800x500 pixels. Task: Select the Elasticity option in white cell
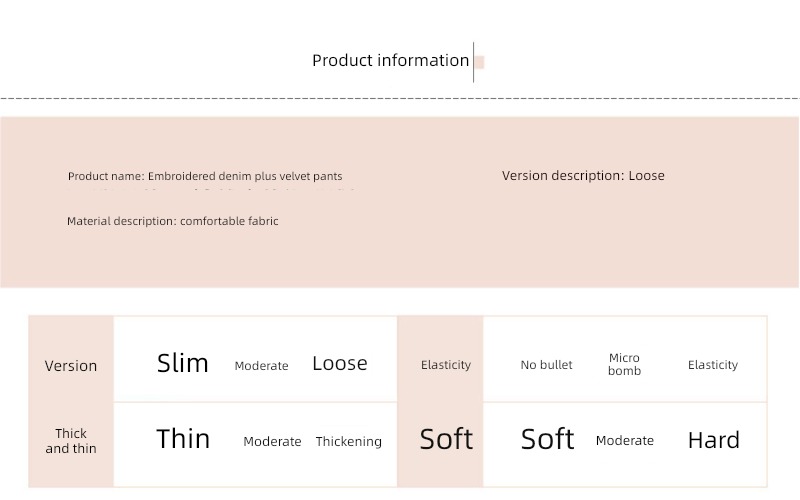pos(713,365)
